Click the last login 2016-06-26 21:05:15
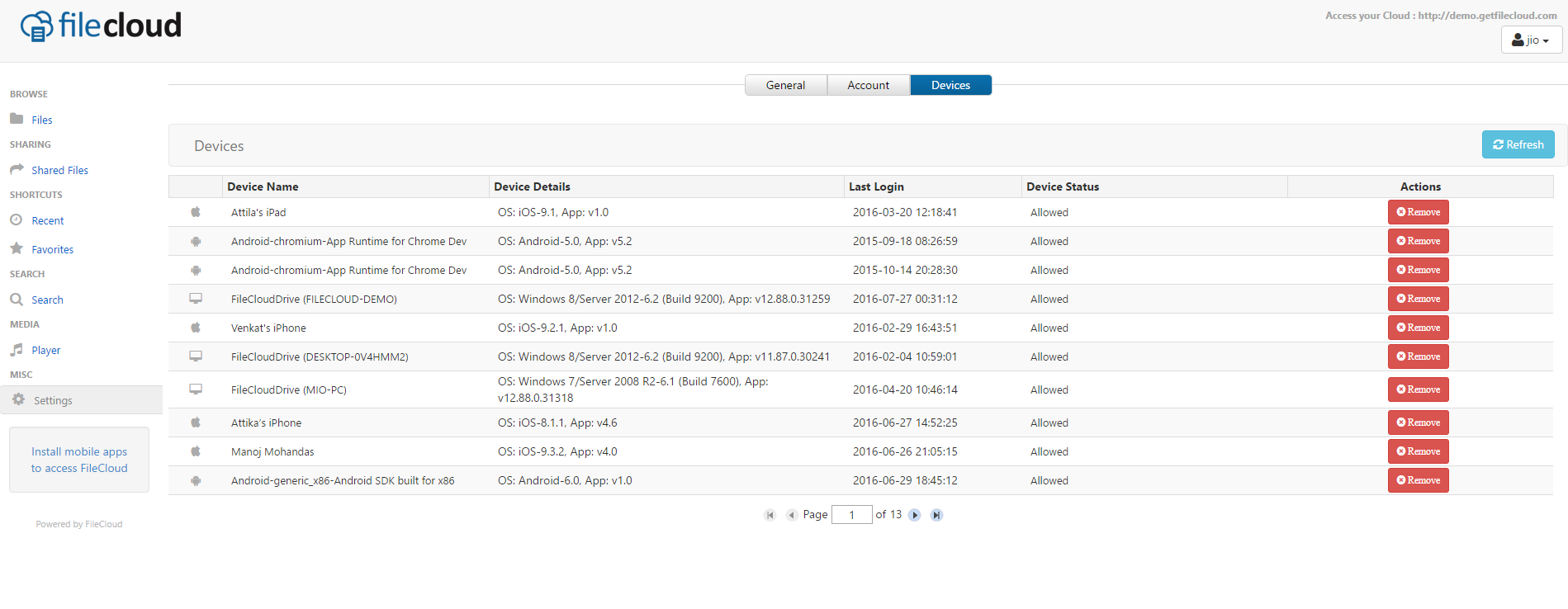 [905, 451]
